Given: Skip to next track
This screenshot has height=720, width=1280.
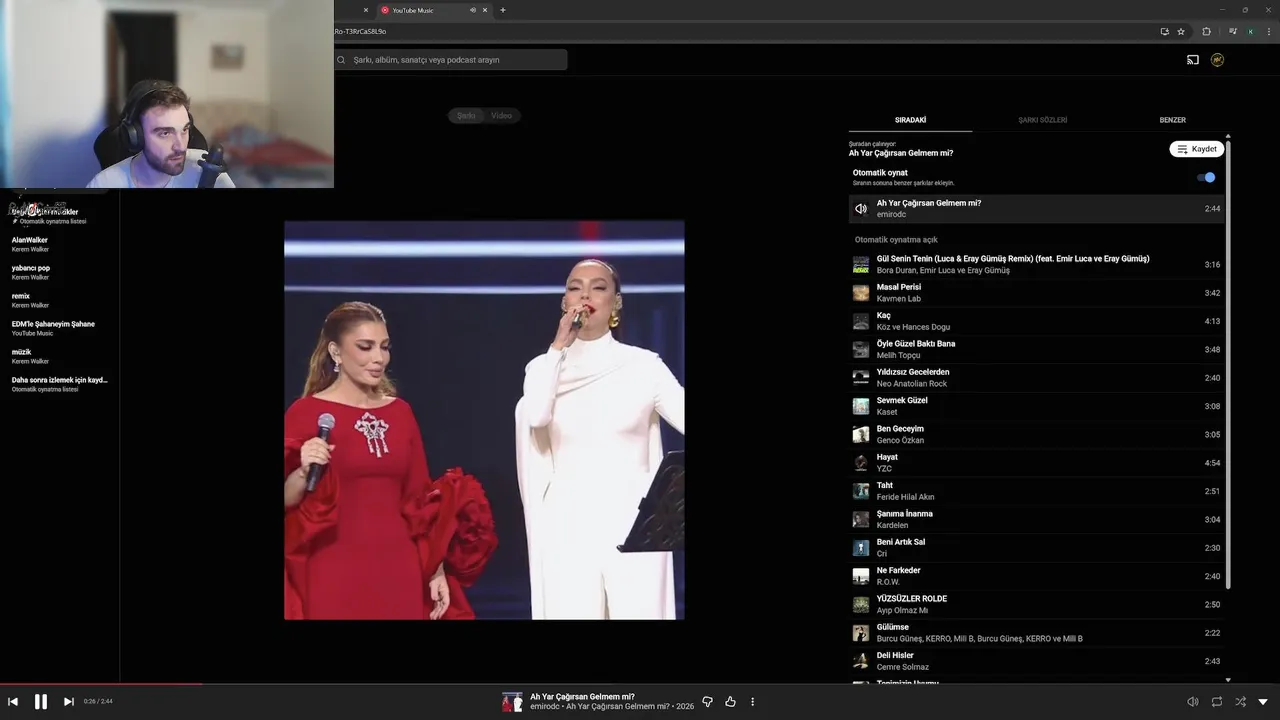Looking at the screenshot, I should pyautogui.click(x=68, y=701).
